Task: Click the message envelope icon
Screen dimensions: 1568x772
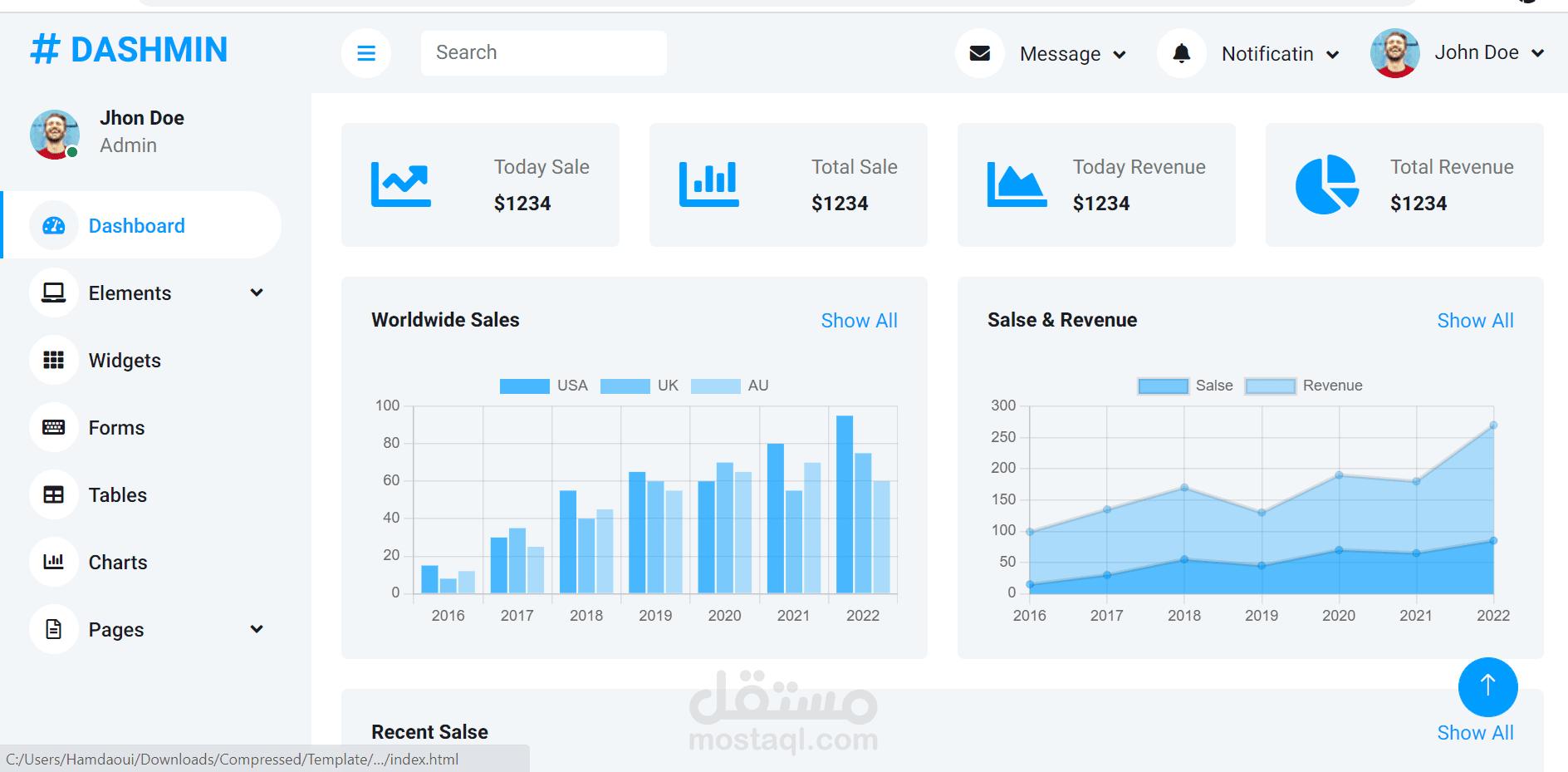Action: (979, 53)
